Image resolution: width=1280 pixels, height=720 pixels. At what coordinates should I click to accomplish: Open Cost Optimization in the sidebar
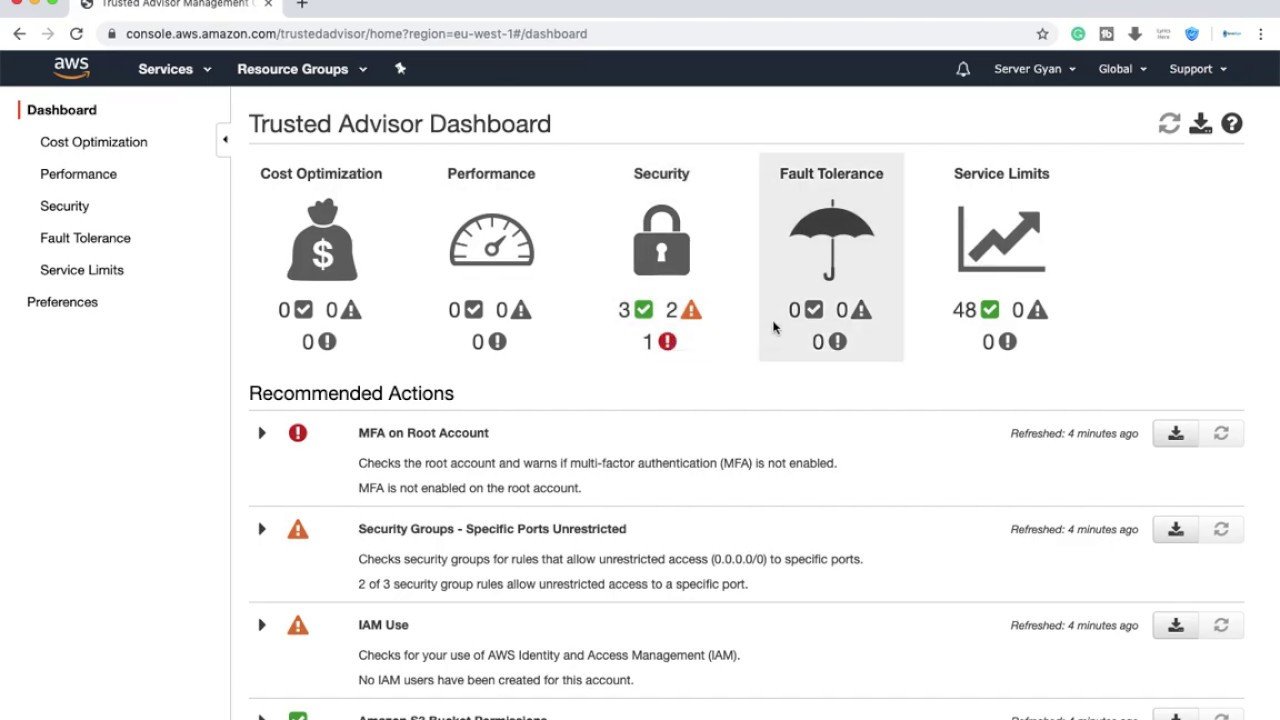pos(94,142)
